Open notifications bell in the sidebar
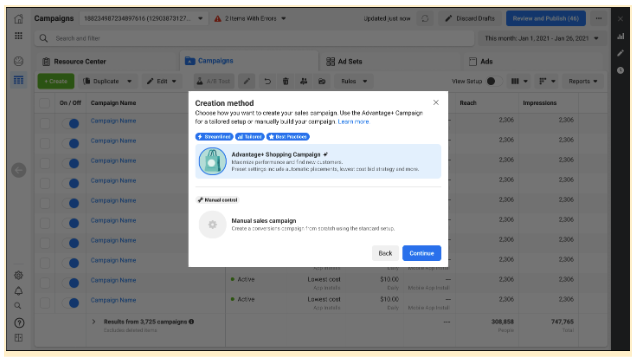The height and width of the screenshot is (363, 636). pos(19,291)
